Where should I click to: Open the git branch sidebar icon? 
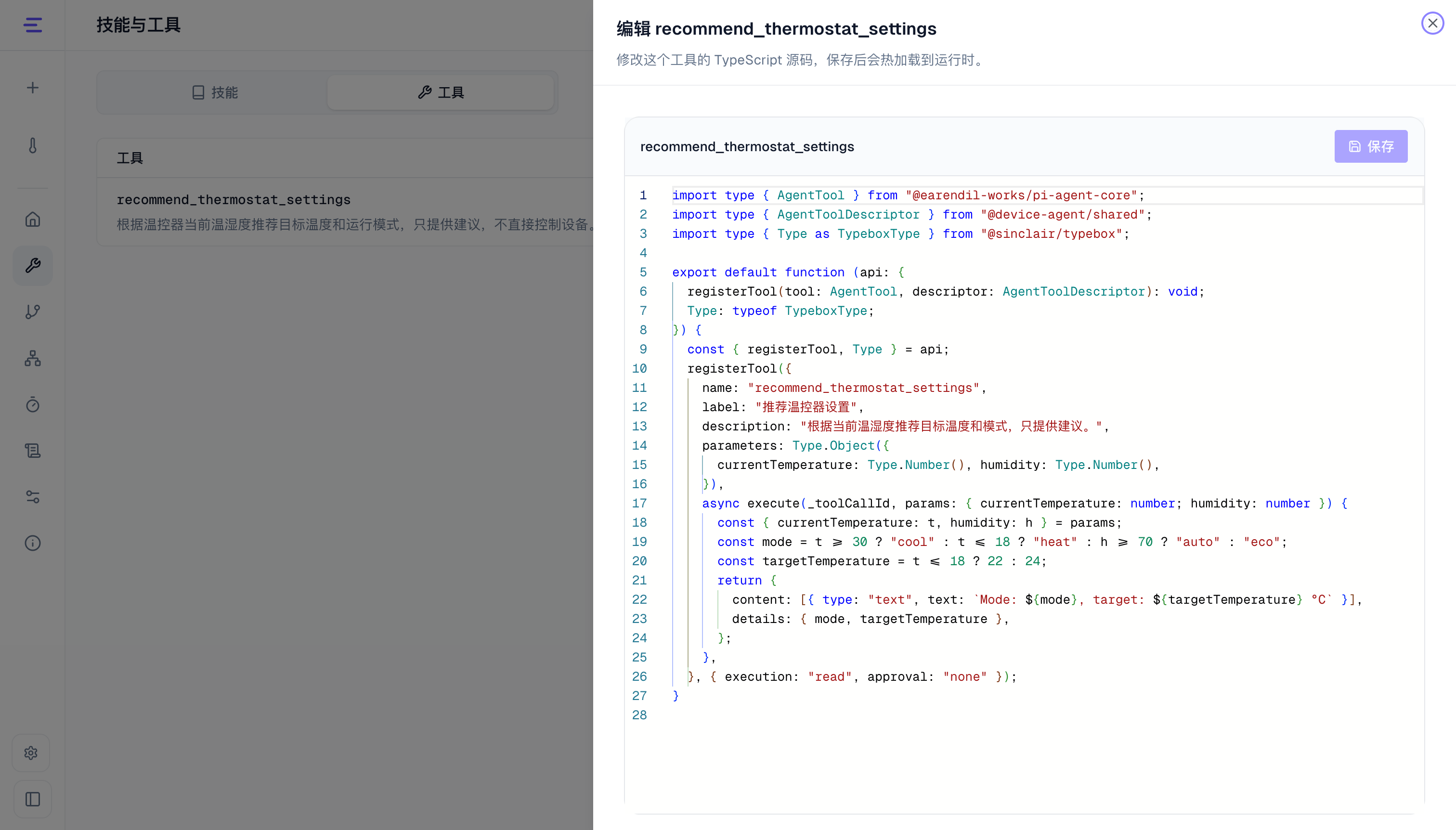[32, 312]
